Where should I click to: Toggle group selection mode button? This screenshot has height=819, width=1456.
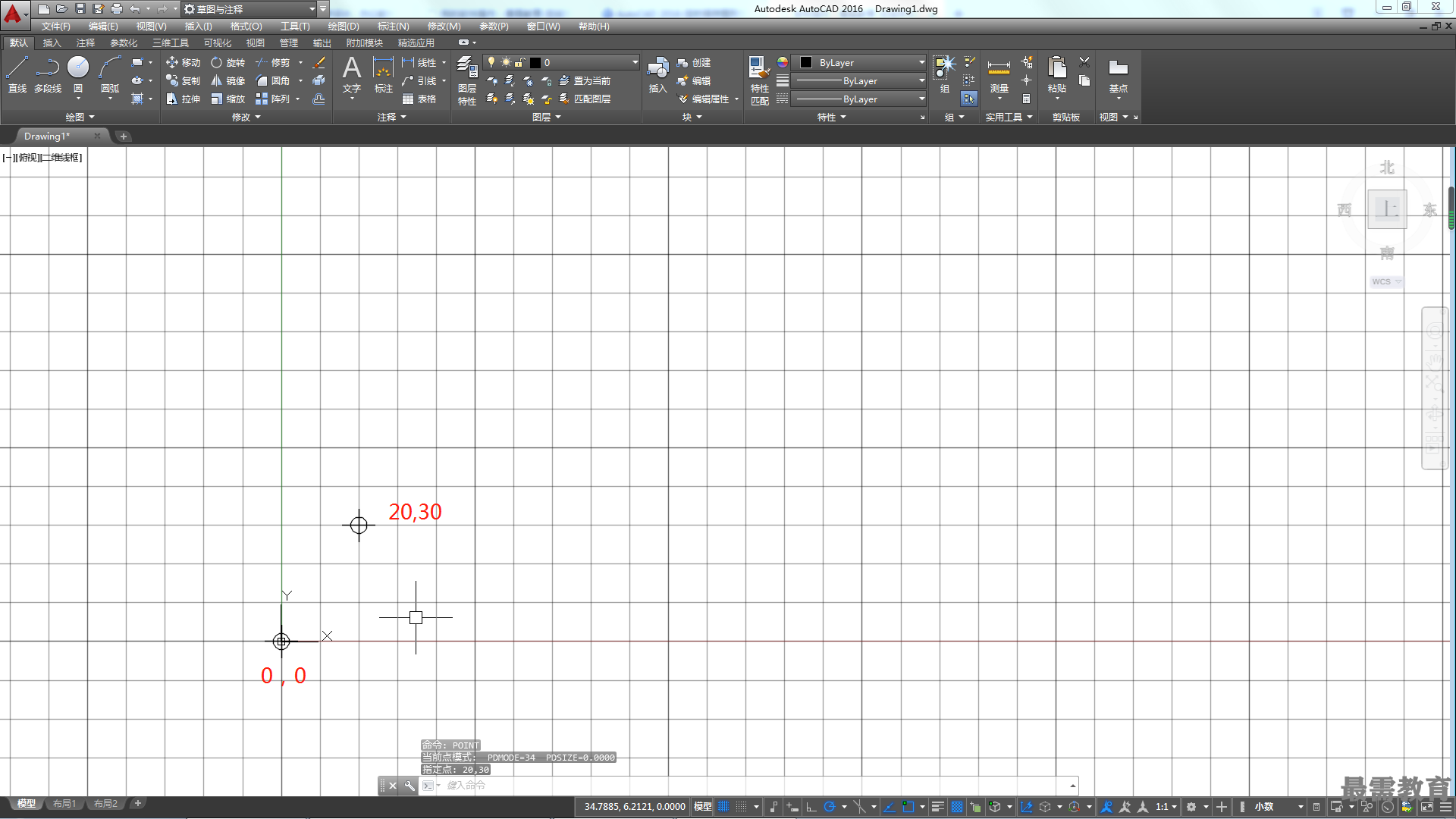969,99
